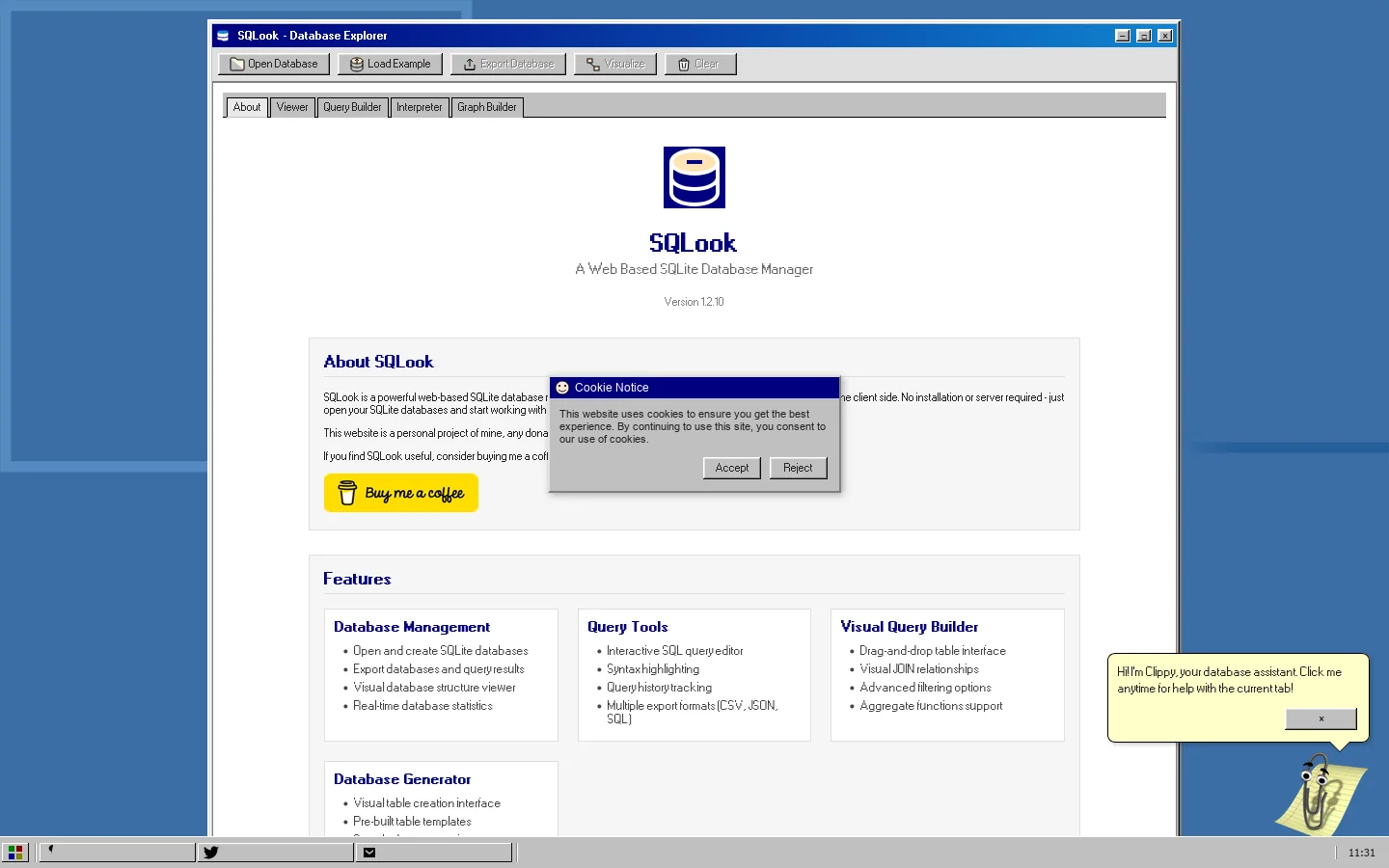
Task: Click the Open Database toolbar button
Action: pyautogui.click(x=274, y=64)
